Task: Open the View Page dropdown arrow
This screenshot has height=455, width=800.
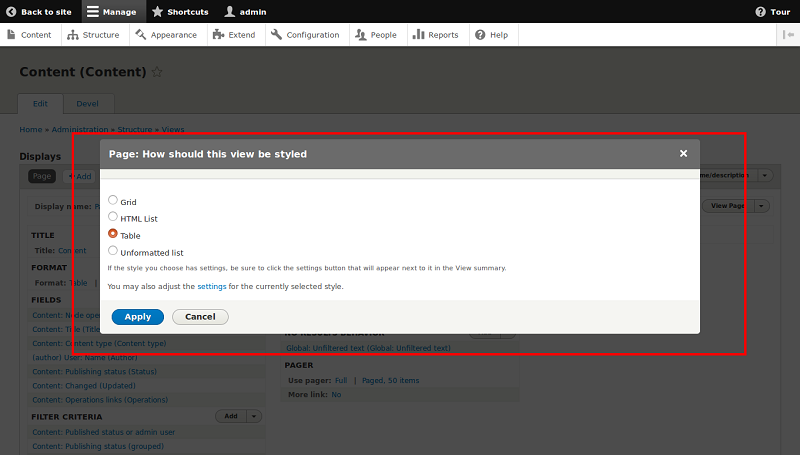Action: (x=762, y=205)
